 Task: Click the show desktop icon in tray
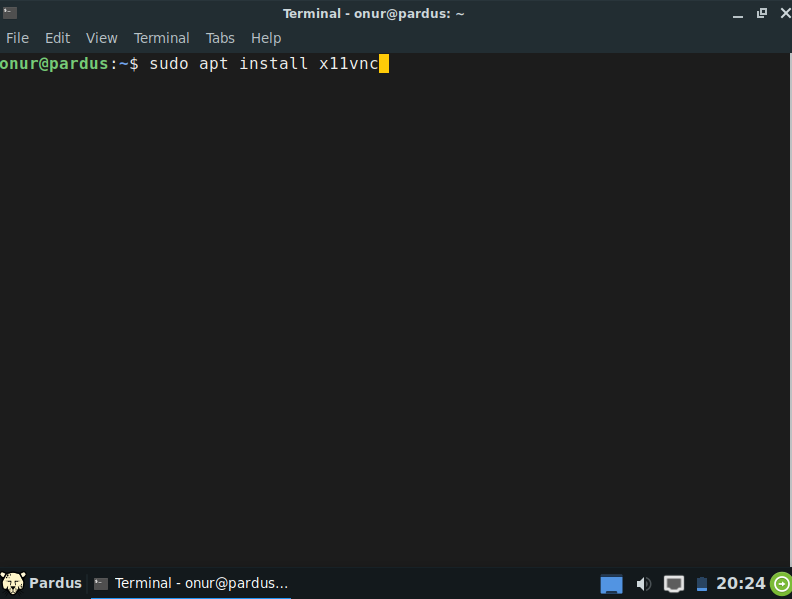click(x=611, y=584)
